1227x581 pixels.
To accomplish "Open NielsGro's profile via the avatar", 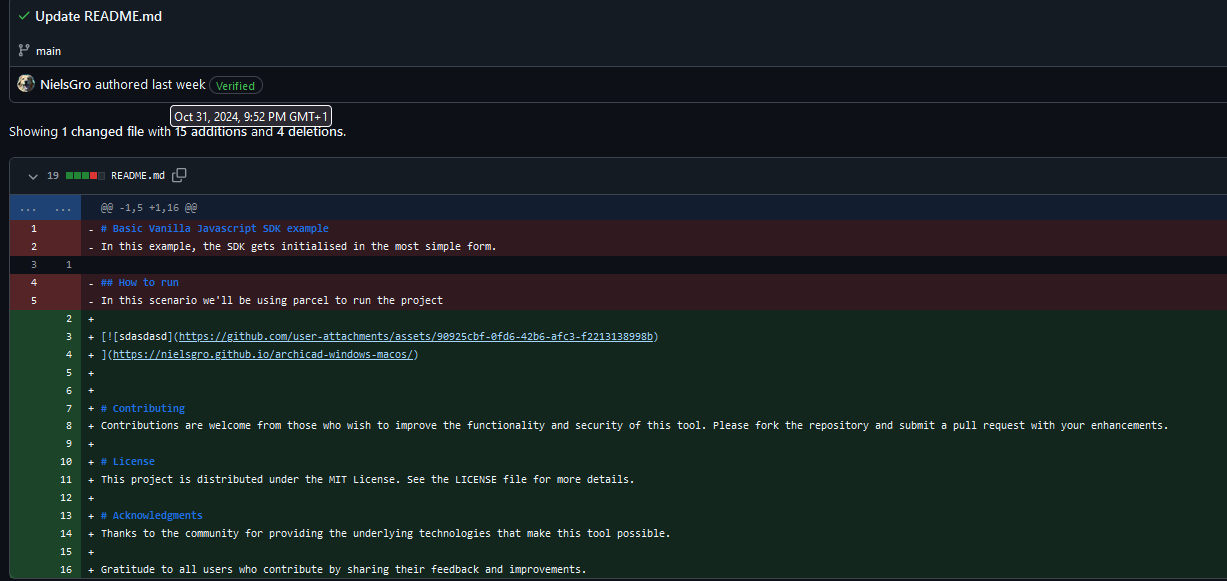I will 25,83.
